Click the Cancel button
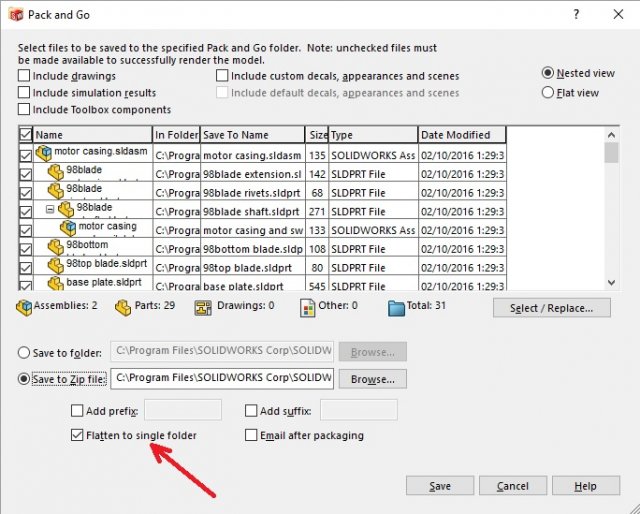Screen dimensions: 640x514 (x=513, y=486)
